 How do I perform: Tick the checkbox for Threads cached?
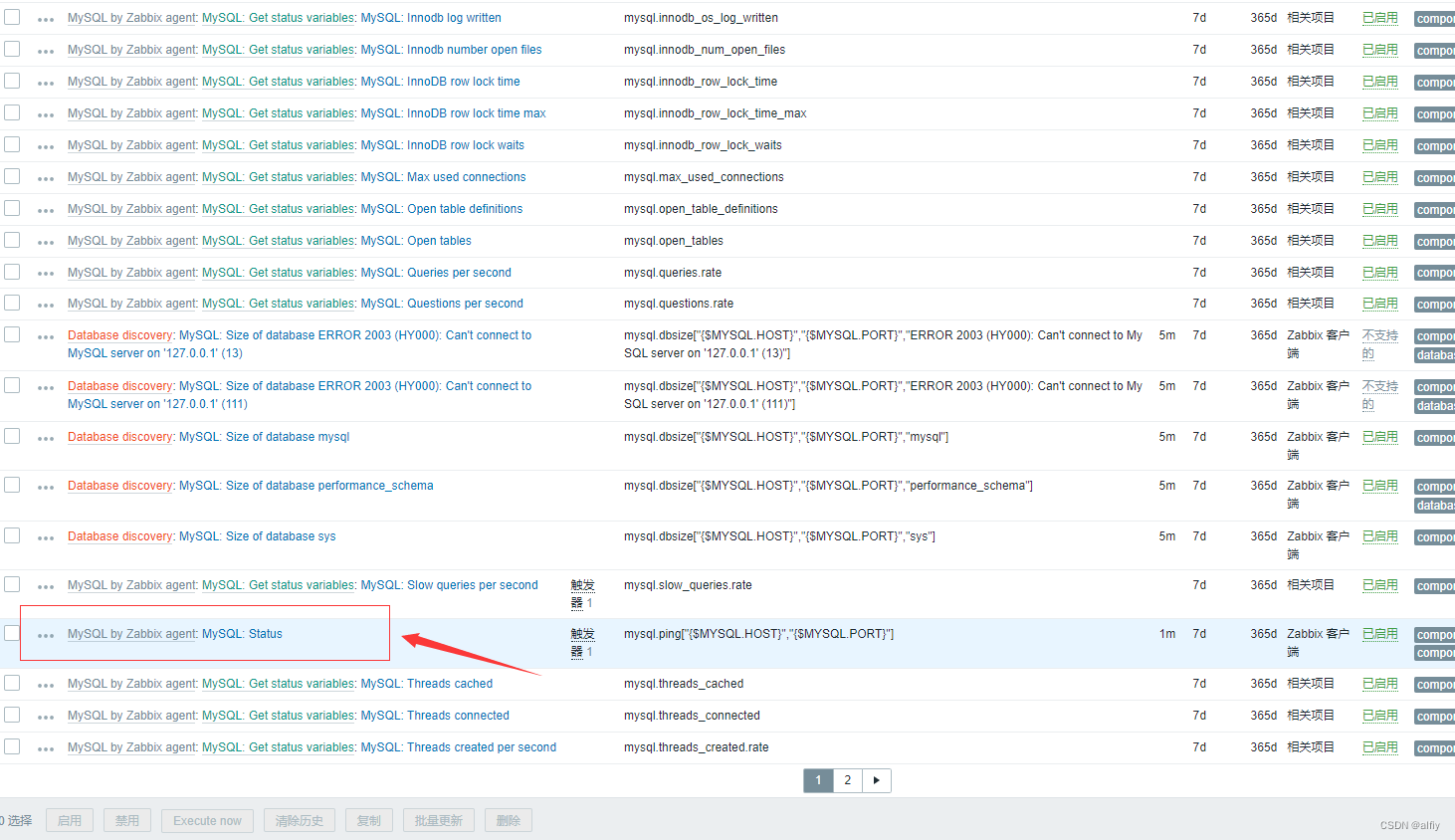[x=12, y=683]
